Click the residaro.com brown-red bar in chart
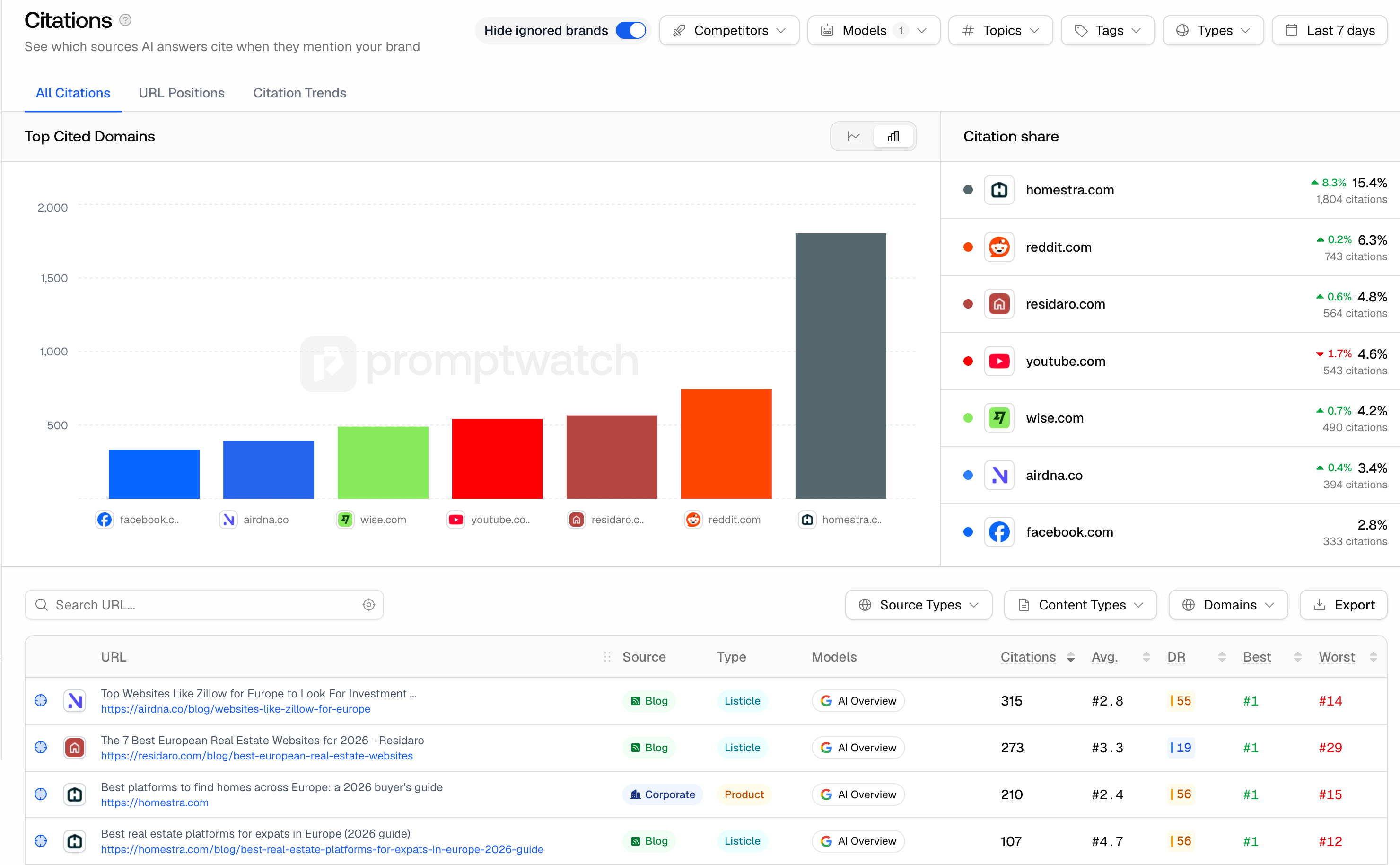 pyautogui.click(x=612, y=457)
